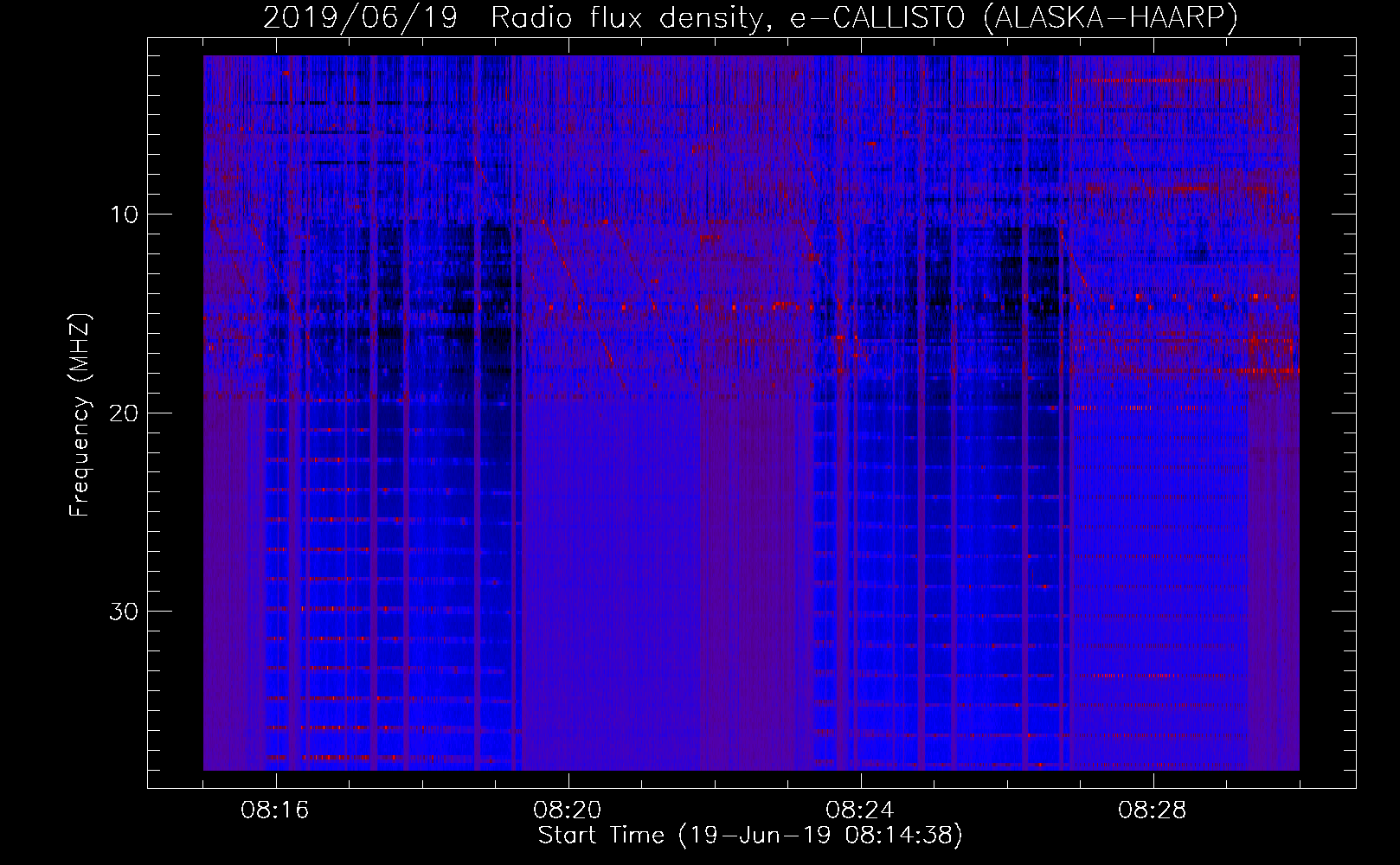Click the frequency label 30

pos(125,612)
